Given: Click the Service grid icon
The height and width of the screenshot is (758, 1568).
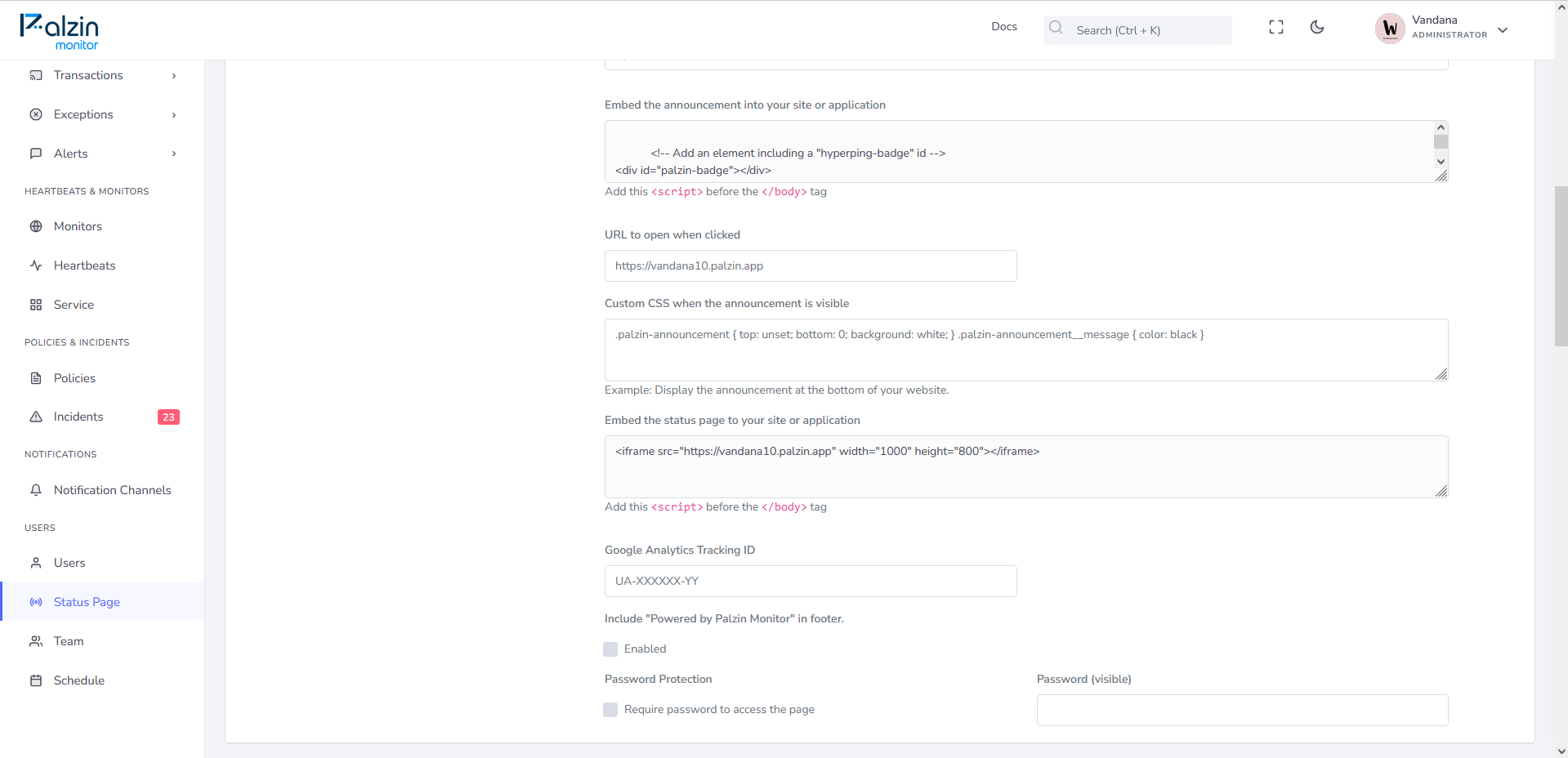Looking at the screenshot, I should coord(36,305).
